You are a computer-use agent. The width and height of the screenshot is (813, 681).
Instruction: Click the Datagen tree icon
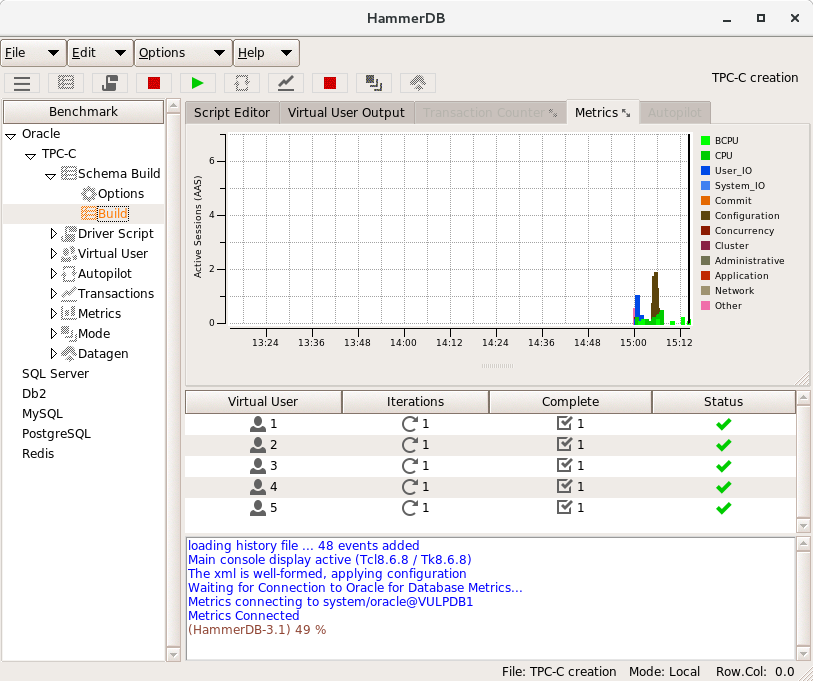click(x=68, y=354)
